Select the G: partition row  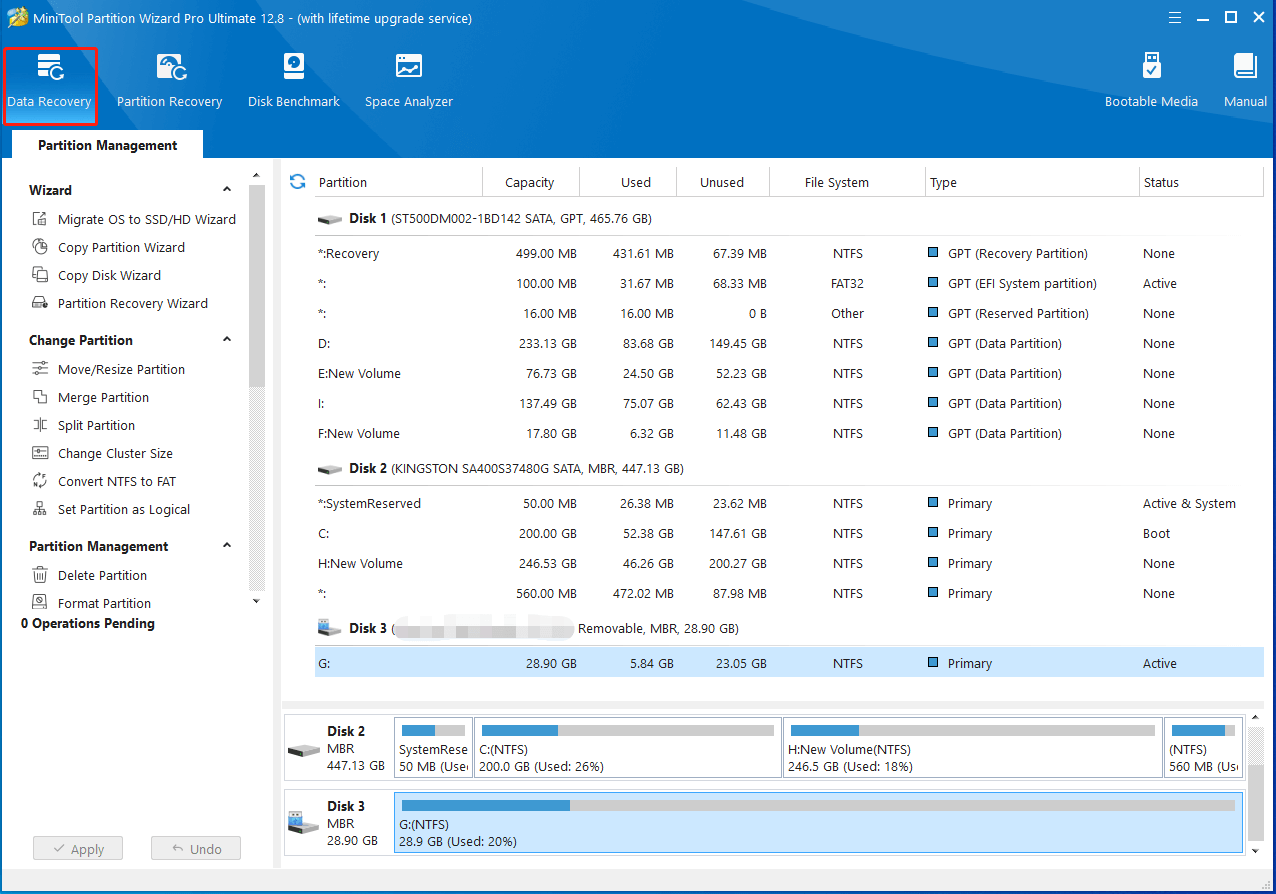789,663
